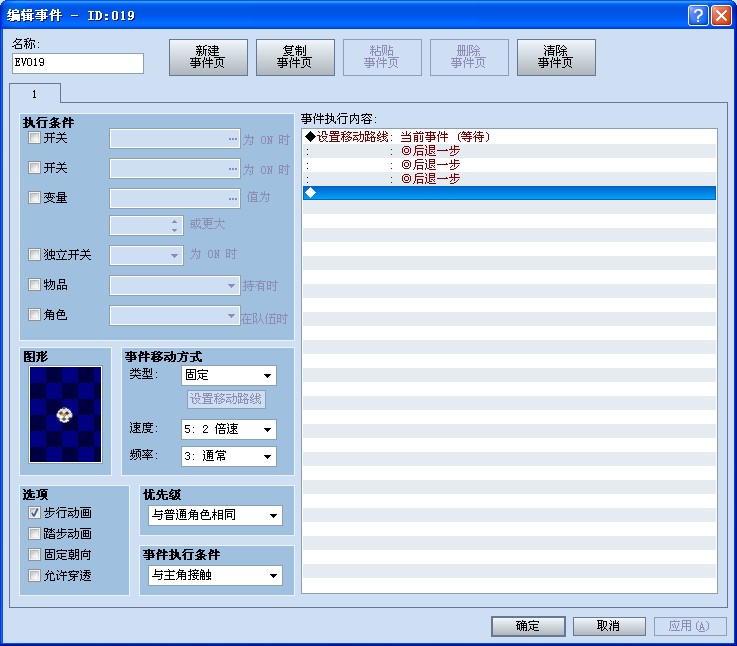Click 取消 to cancel
Screen dimensions: 737x646
coord(609,626)
